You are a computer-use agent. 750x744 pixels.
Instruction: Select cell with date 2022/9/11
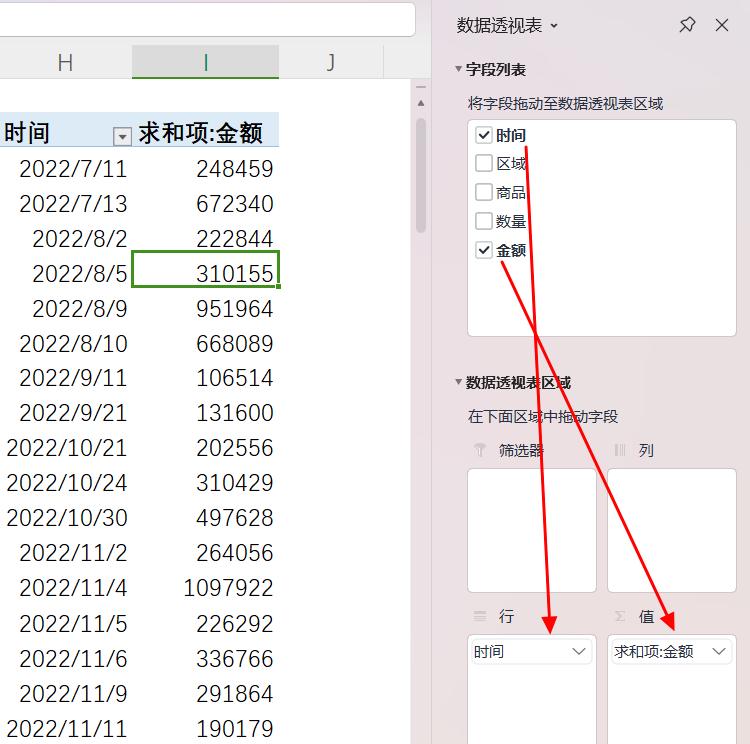click(x=66, y=378)
